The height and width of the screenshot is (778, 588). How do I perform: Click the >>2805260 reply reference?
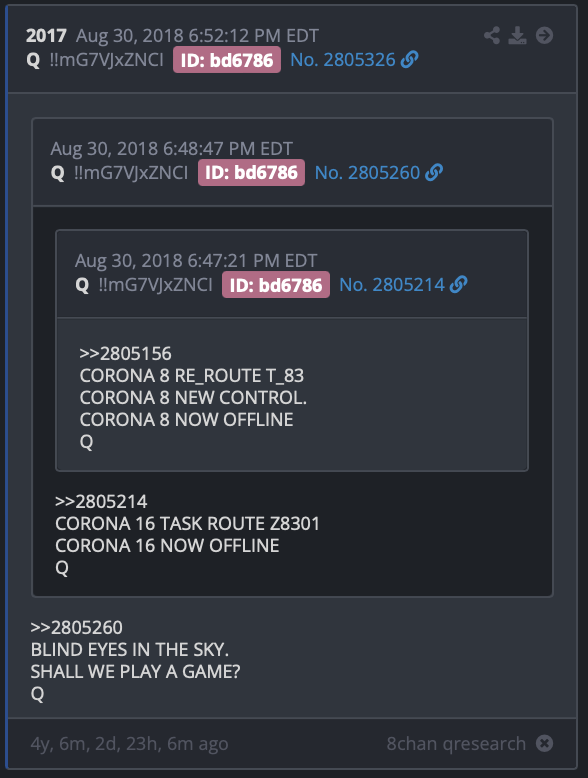point(76,628)
